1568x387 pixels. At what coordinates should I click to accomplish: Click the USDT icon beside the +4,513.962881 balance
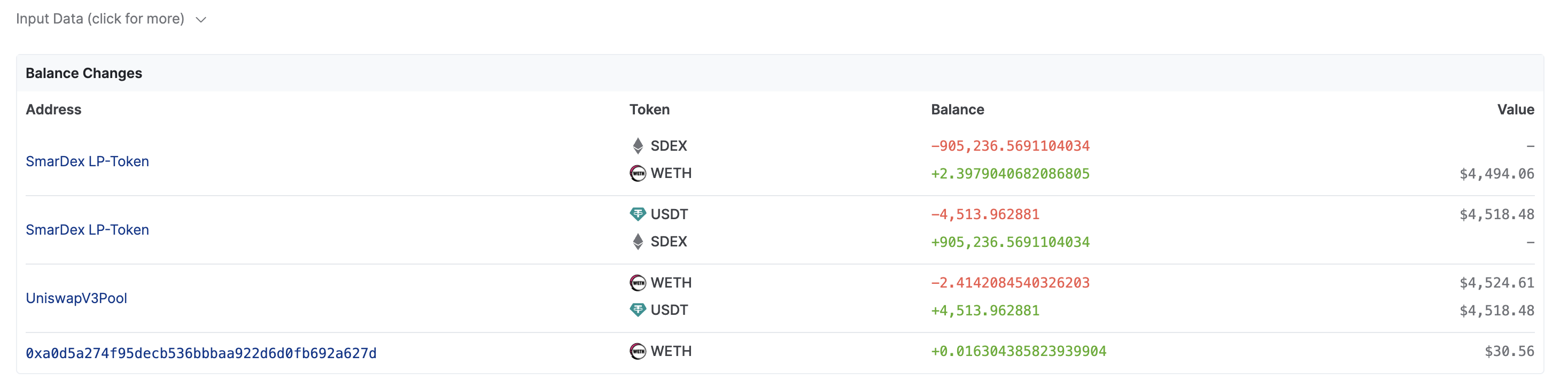pos(638,311)
